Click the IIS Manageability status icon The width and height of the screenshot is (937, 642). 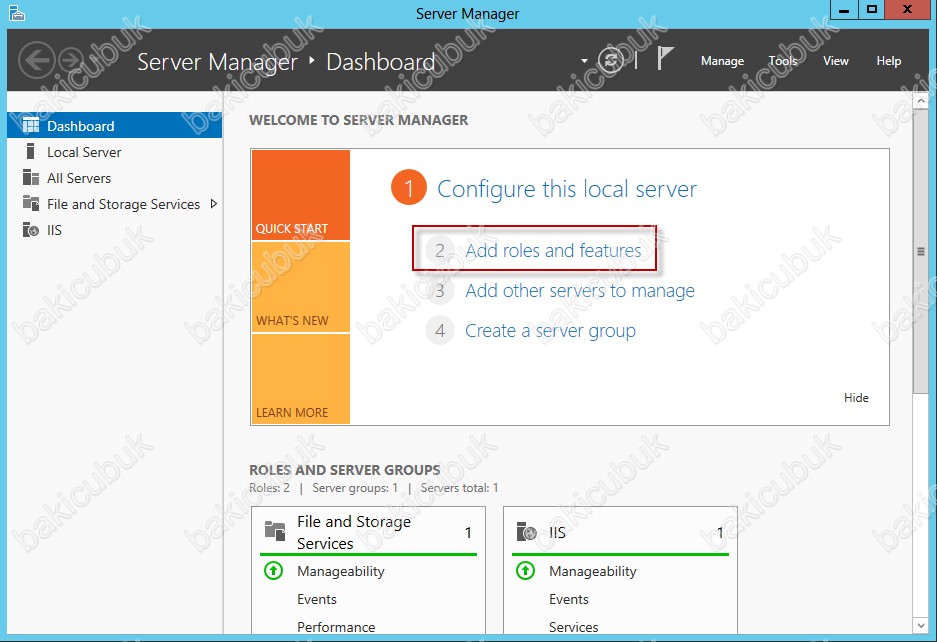click(525, 571)
